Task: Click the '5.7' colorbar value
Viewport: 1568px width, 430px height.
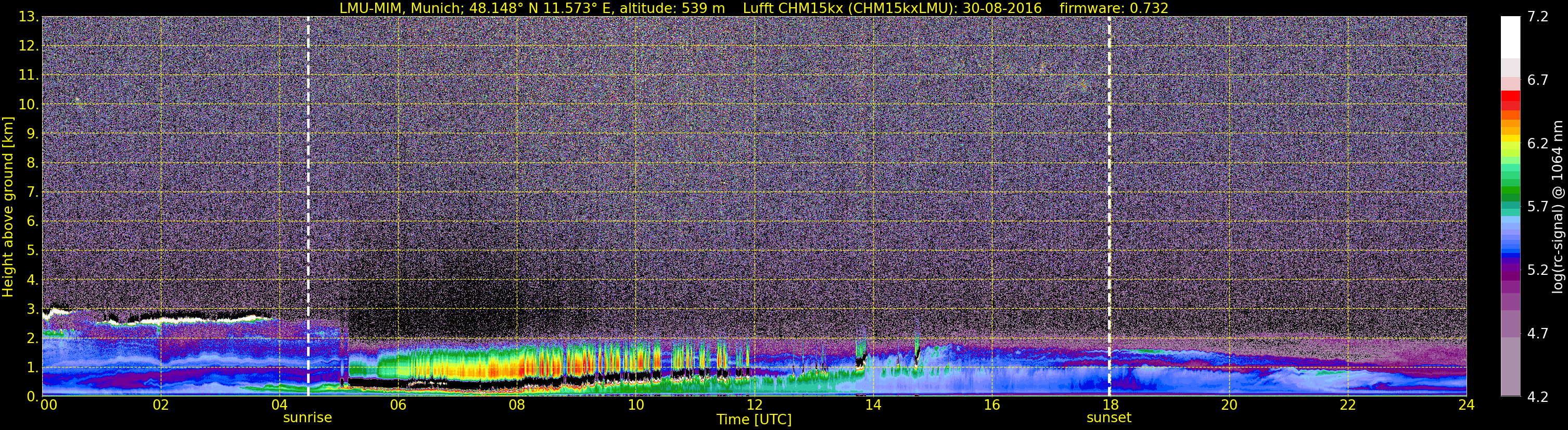Action: (1538, 207)
